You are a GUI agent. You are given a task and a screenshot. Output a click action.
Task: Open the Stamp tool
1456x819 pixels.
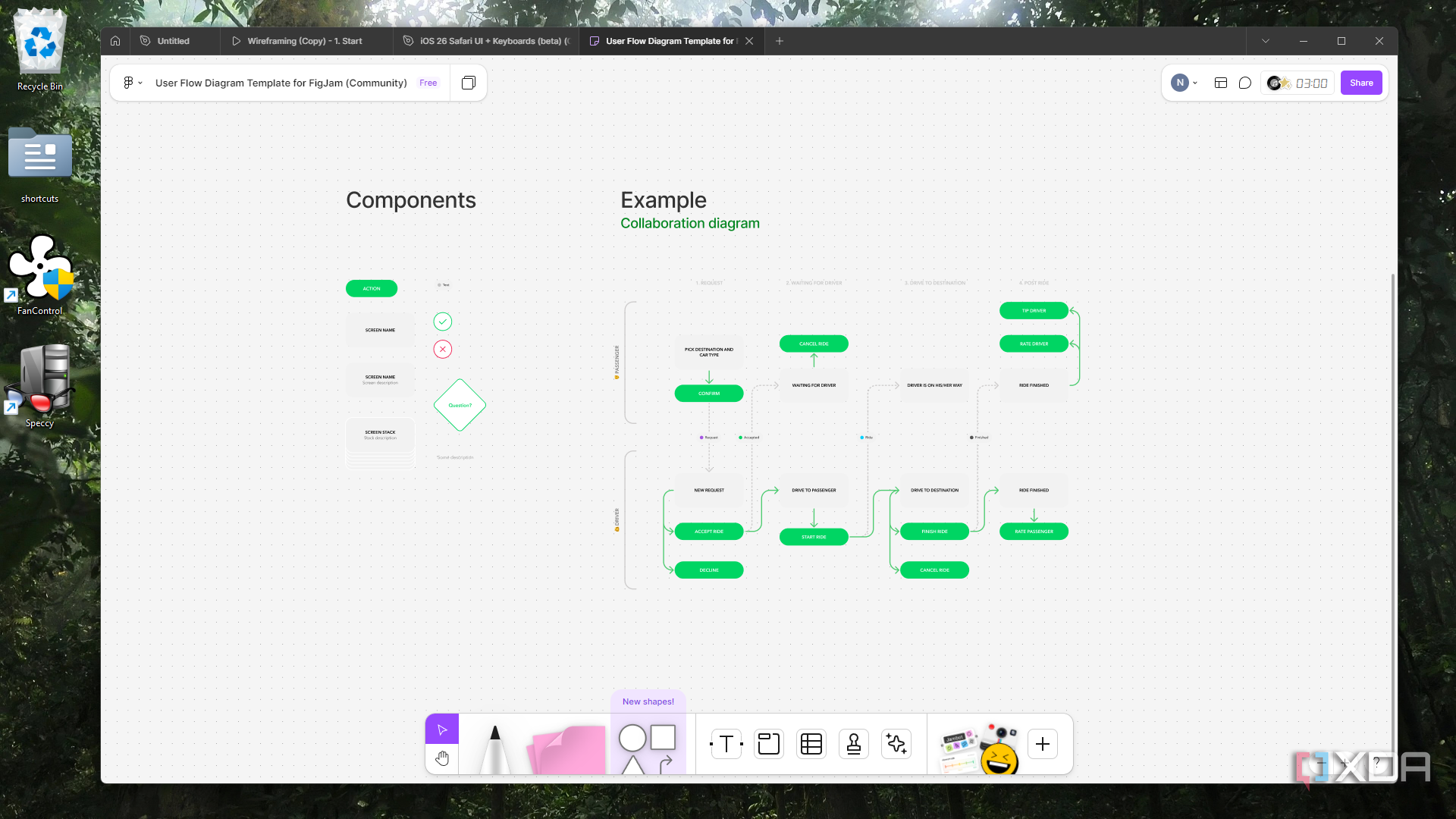854,744
